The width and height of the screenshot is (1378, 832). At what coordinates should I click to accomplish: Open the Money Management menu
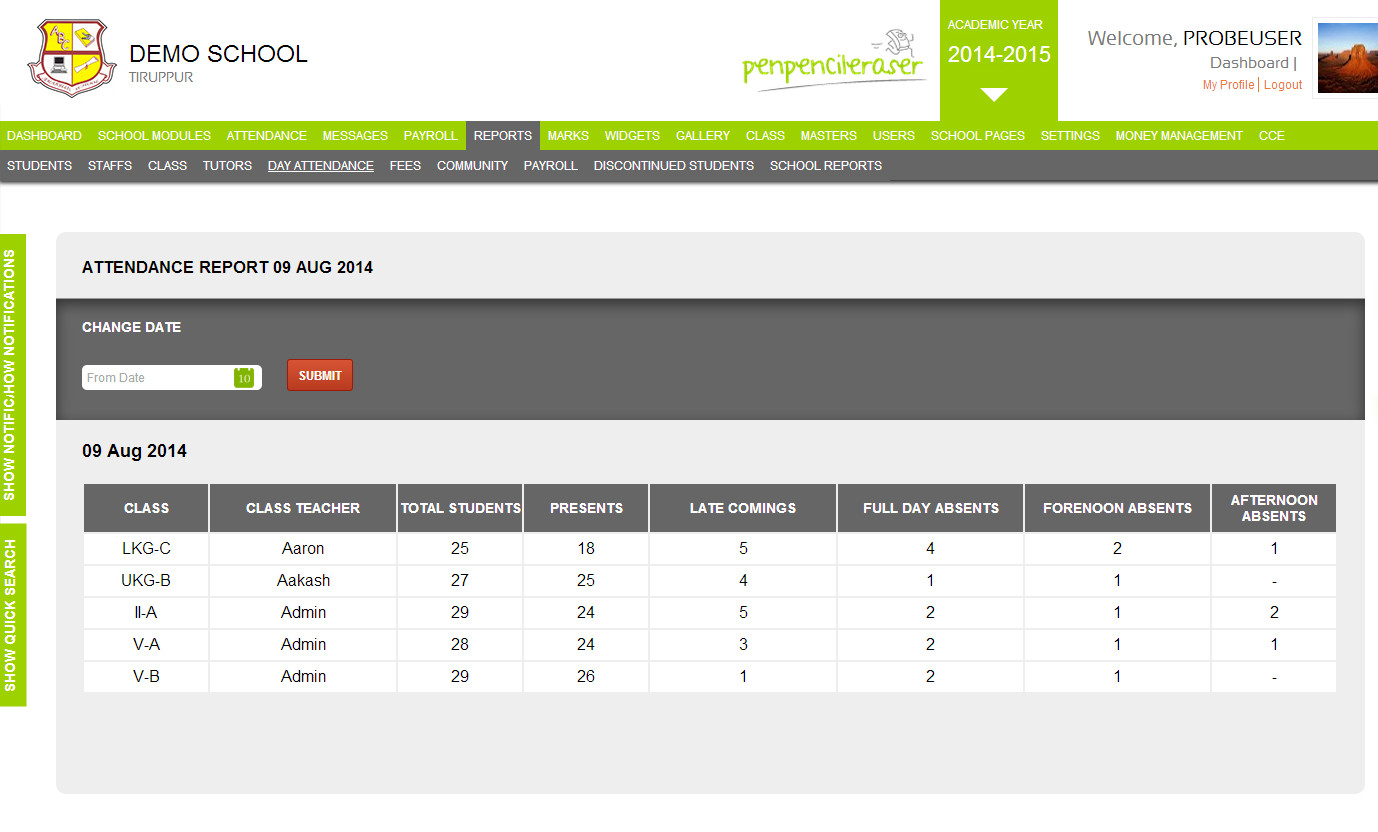click(1178, 135)
